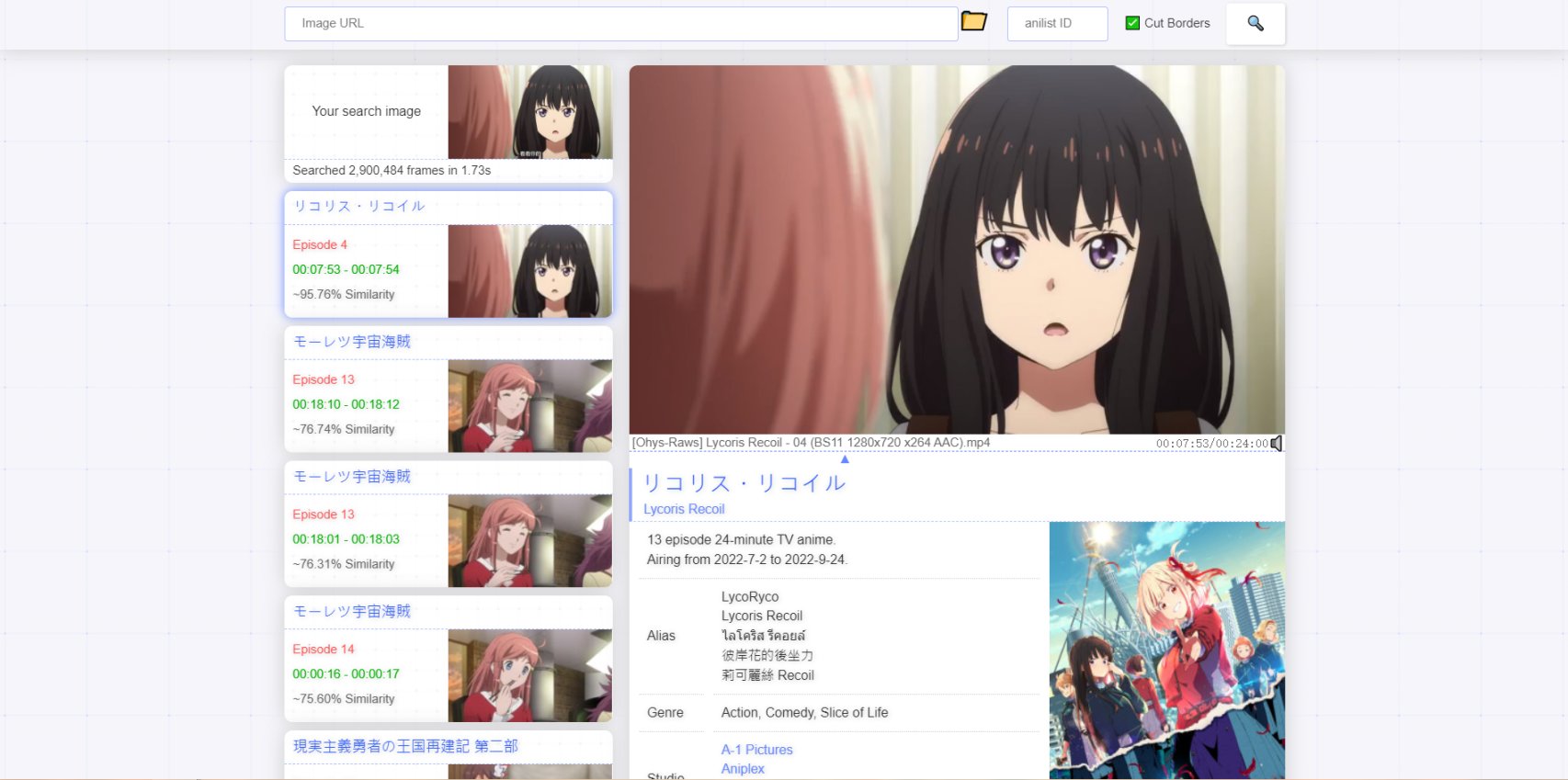
Task: Click the '莉可麗絲 Recoil' alias text
Action: coord(767,675)
